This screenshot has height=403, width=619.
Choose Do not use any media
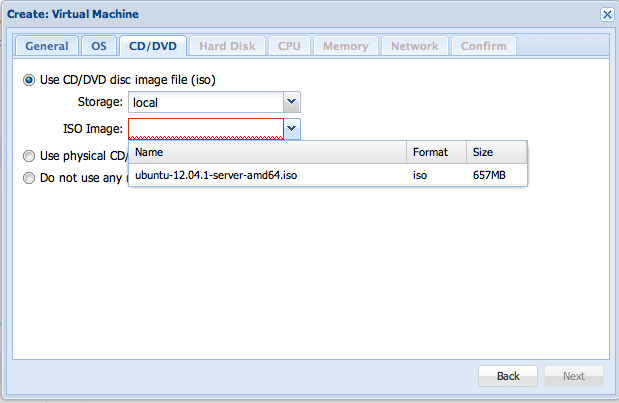pos(29,178)
